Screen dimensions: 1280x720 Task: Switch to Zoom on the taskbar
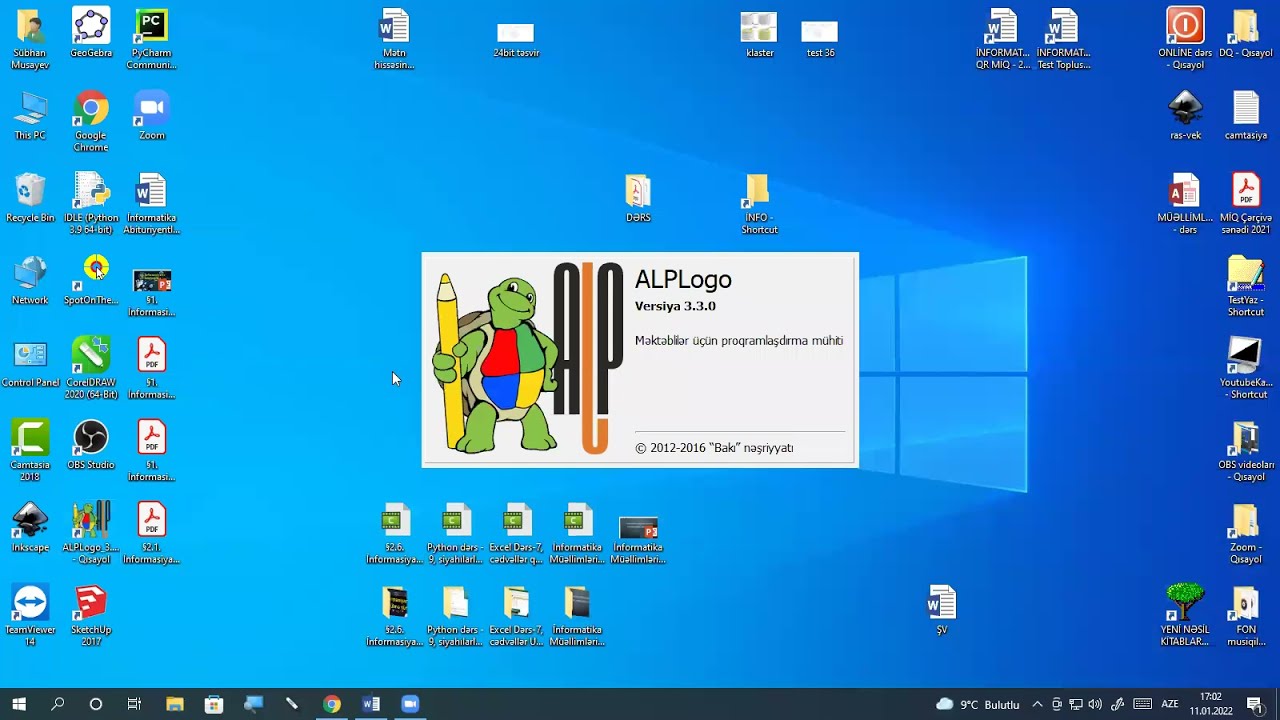[410, 704]
